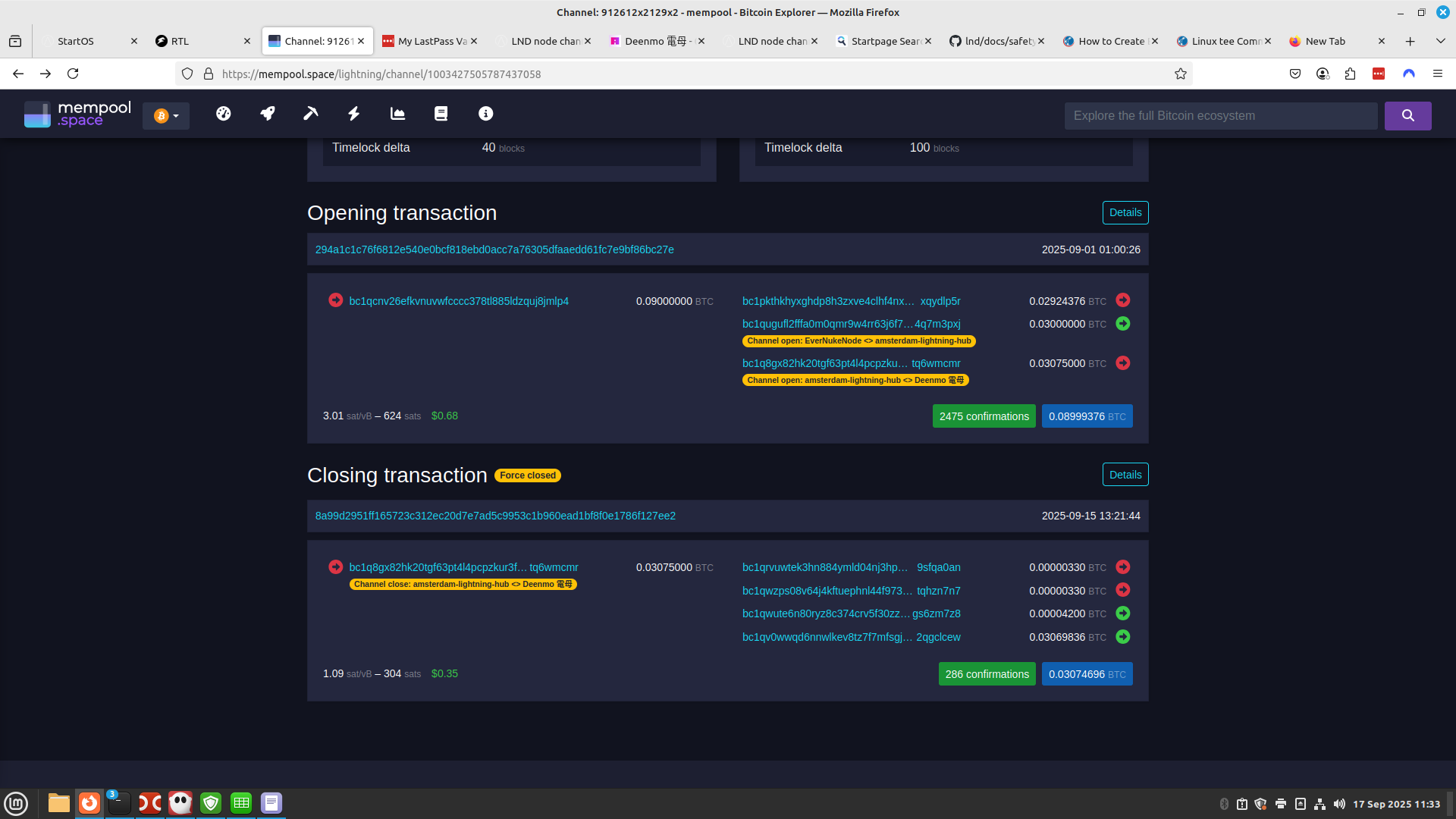Expand the Bitcoin network selector dropdown
Screen dimensions: 1456x819
[166, 116]
